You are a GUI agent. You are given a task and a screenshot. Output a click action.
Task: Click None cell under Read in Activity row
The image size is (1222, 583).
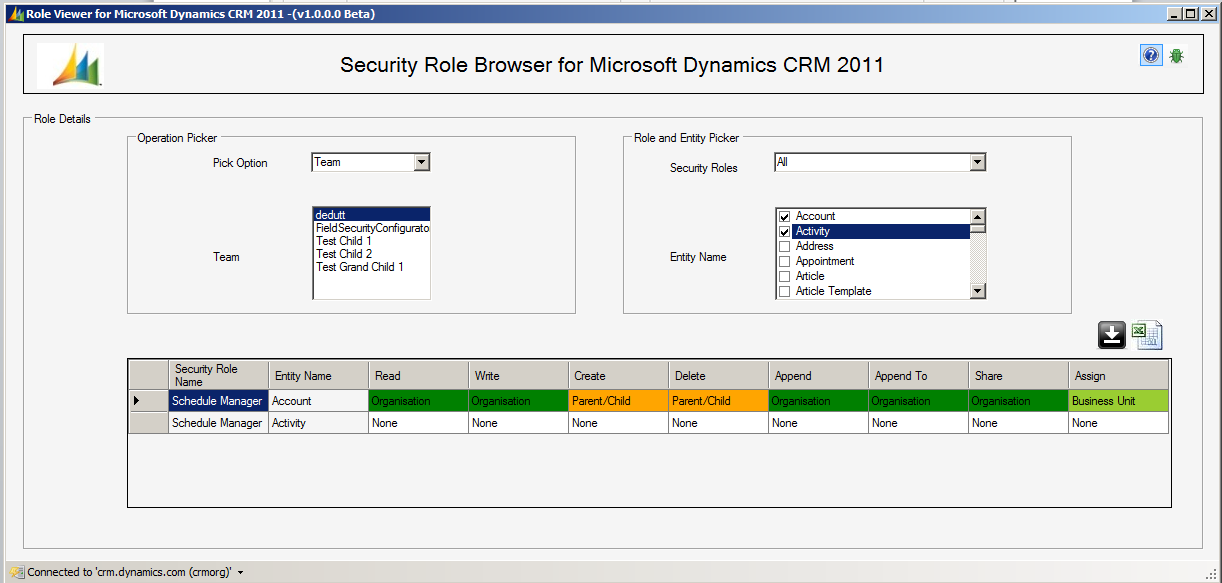coord(418,423)
